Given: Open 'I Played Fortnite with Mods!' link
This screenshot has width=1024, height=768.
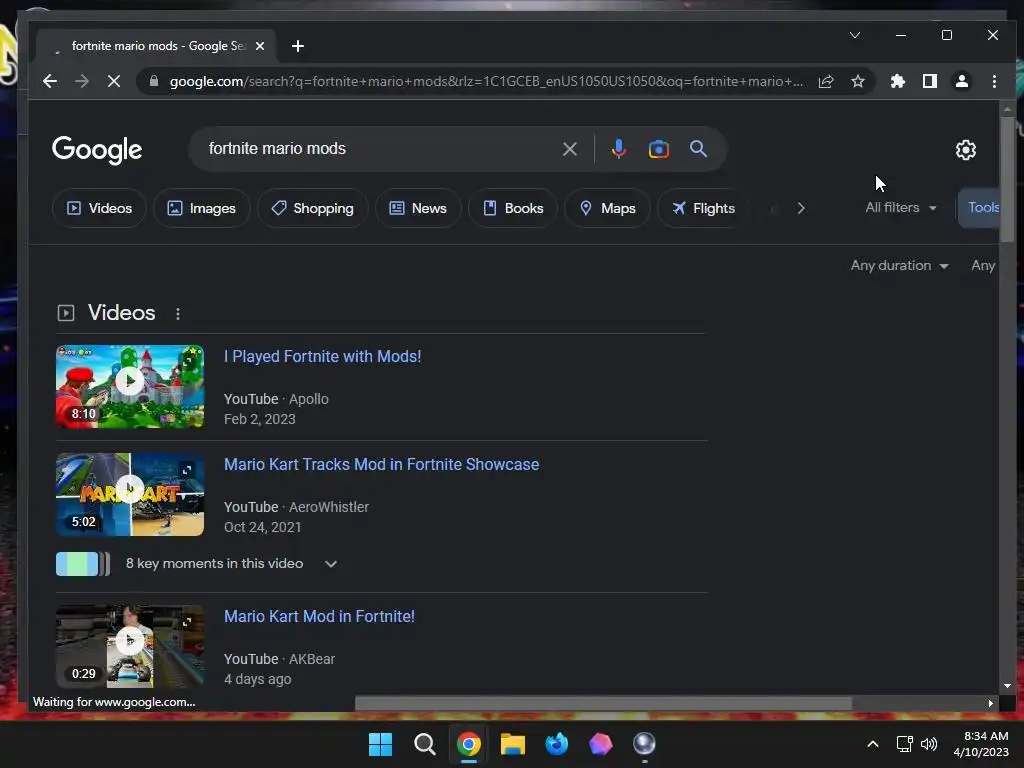Looking at the screenshot, I should pos(323,357).
